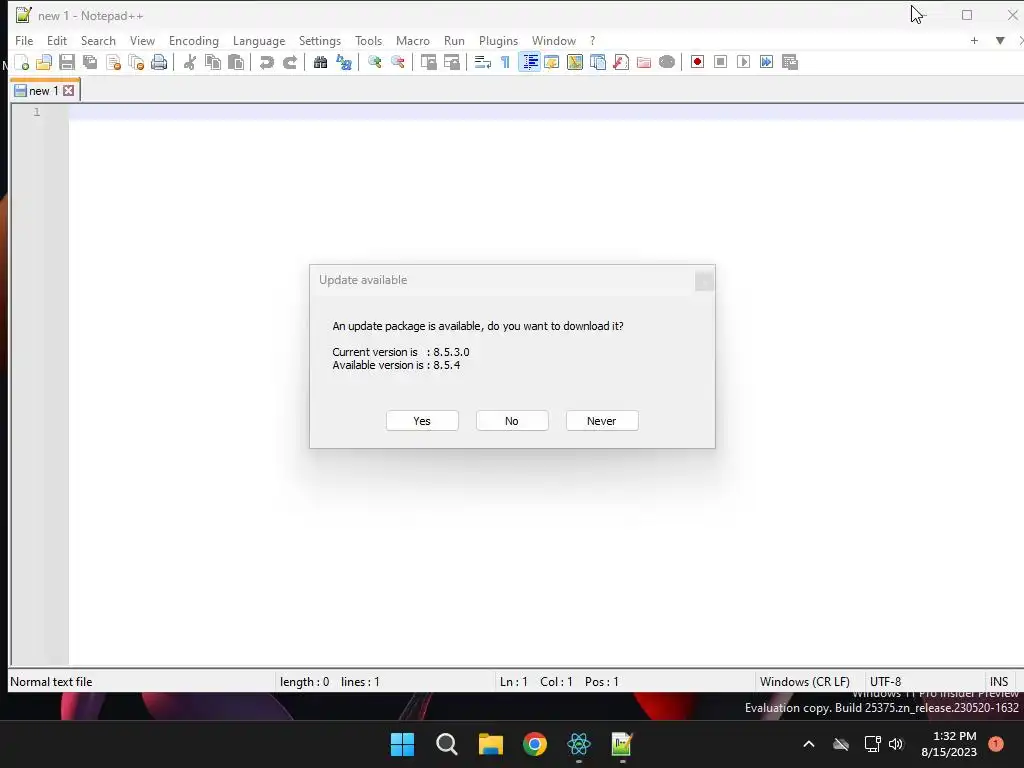Run macro multiple times icon
Image resolution: width=1024 pixels, height=768 pixels.
pyautogui.click(x=766, y=62)
